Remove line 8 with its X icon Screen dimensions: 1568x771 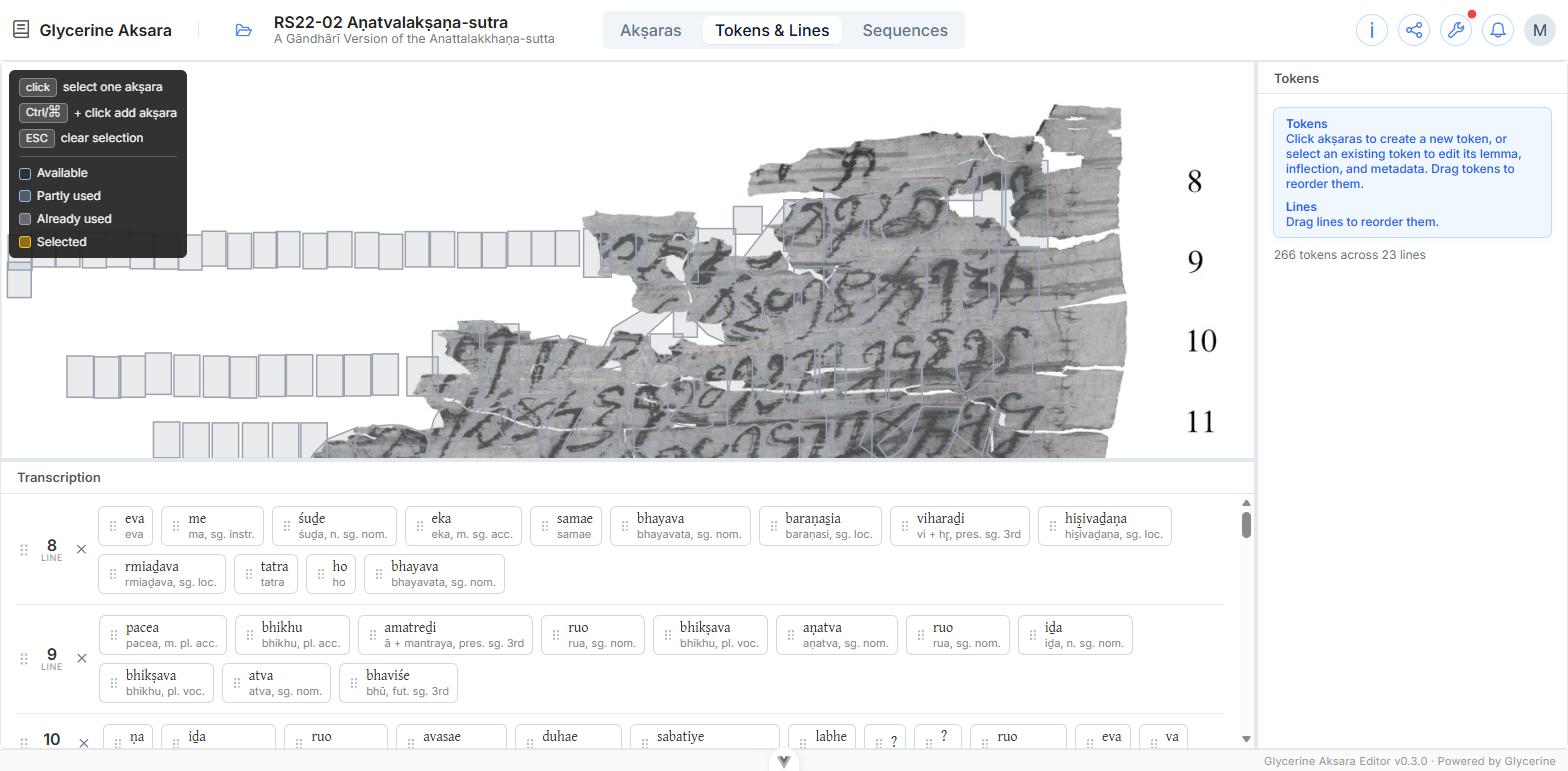coord(82,549)
